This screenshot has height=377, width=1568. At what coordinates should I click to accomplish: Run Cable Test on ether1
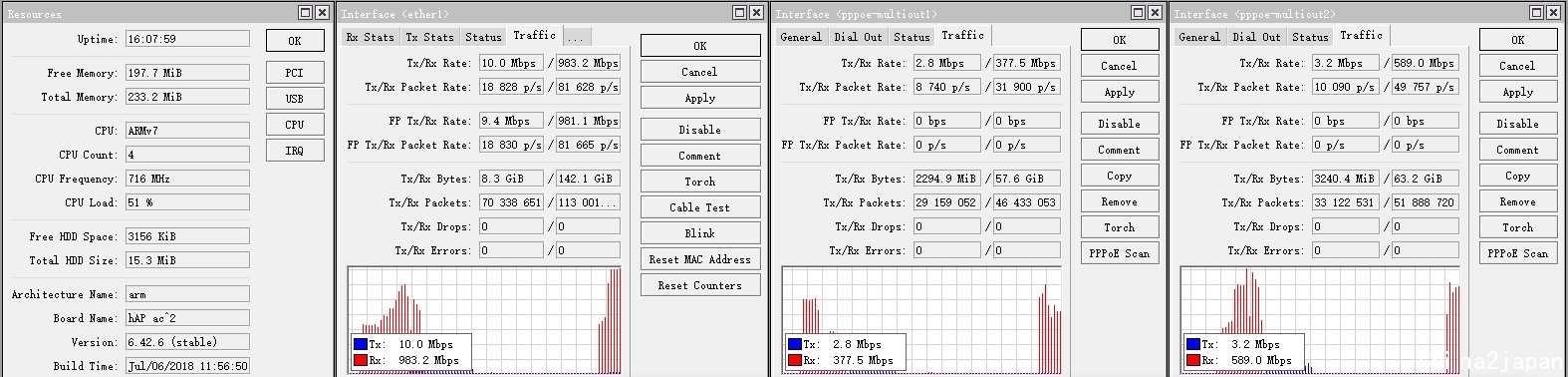click(x=699, y=207)
